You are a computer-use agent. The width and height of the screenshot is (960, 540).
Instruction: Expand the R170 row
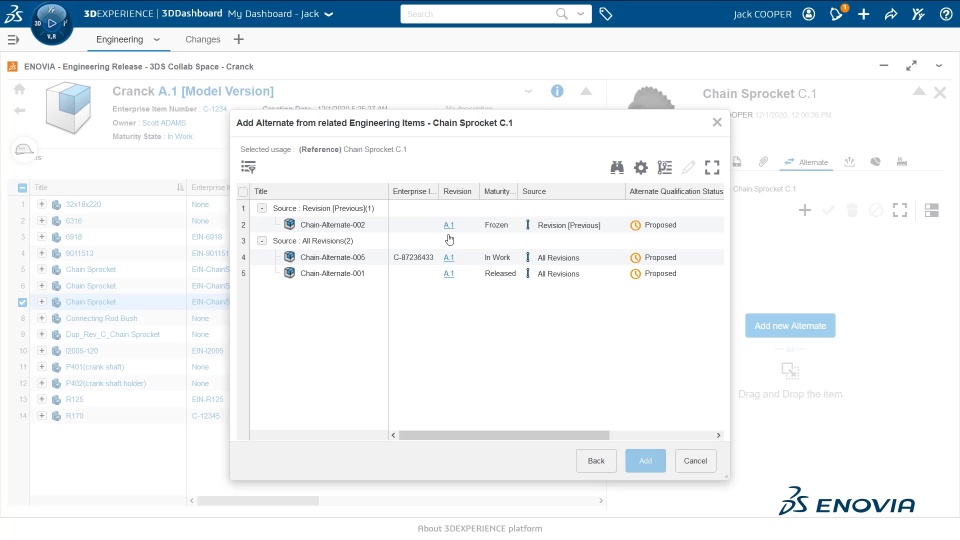point(42,415)
